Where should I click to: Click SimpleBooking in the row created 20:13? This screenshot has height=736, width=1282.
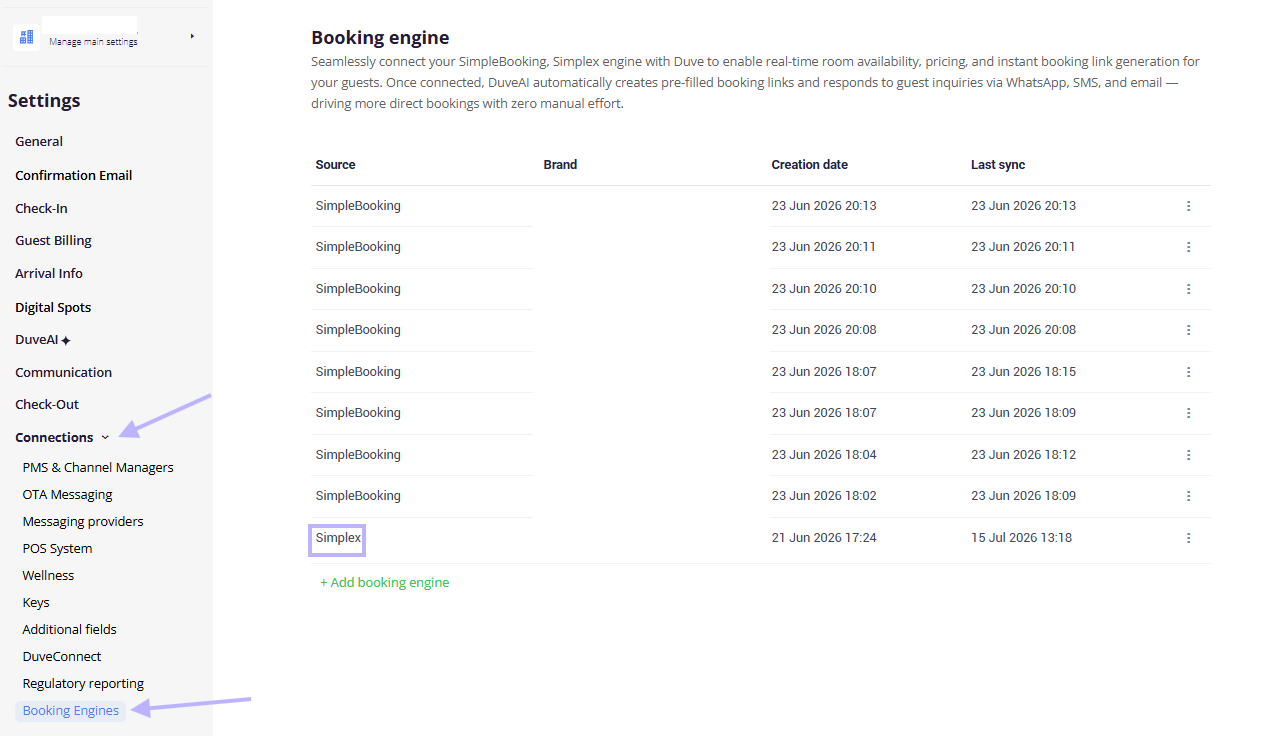pos(358,206)
